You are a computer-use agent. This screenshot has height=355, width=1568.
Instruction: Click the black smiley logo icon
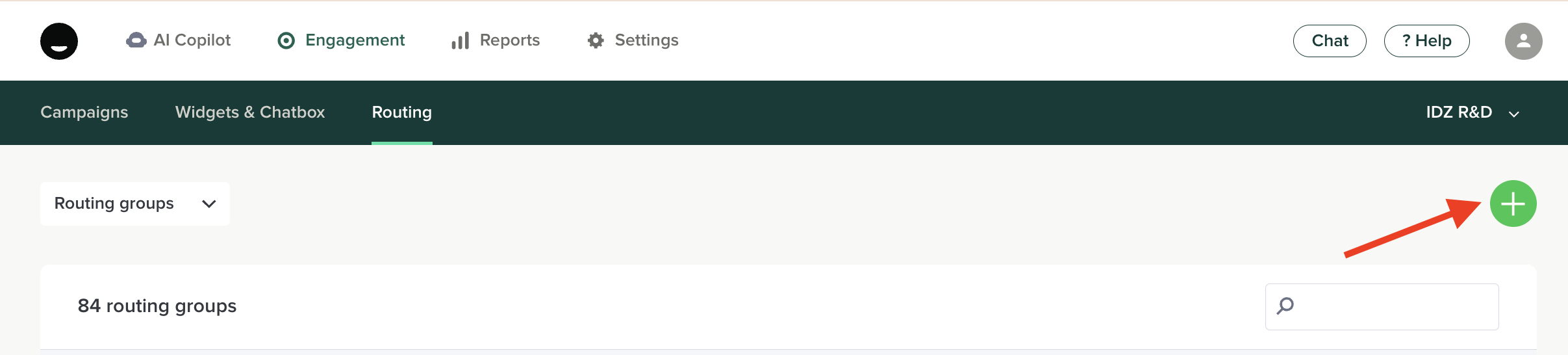pyautogui.click(x=59, y=41)
